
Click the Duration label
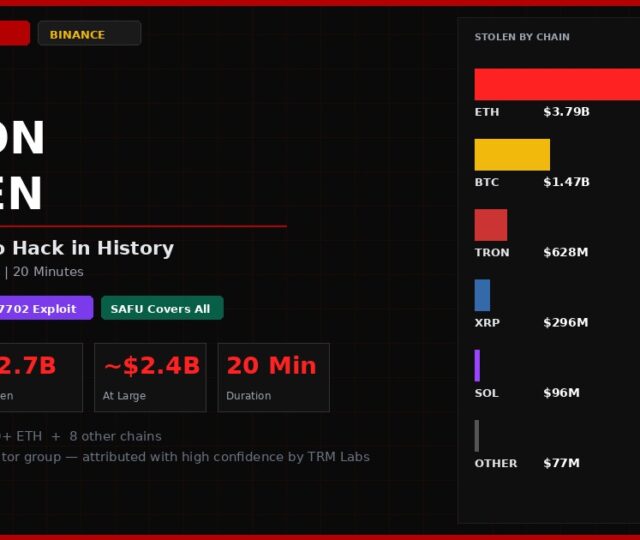(x=249, y=396)
